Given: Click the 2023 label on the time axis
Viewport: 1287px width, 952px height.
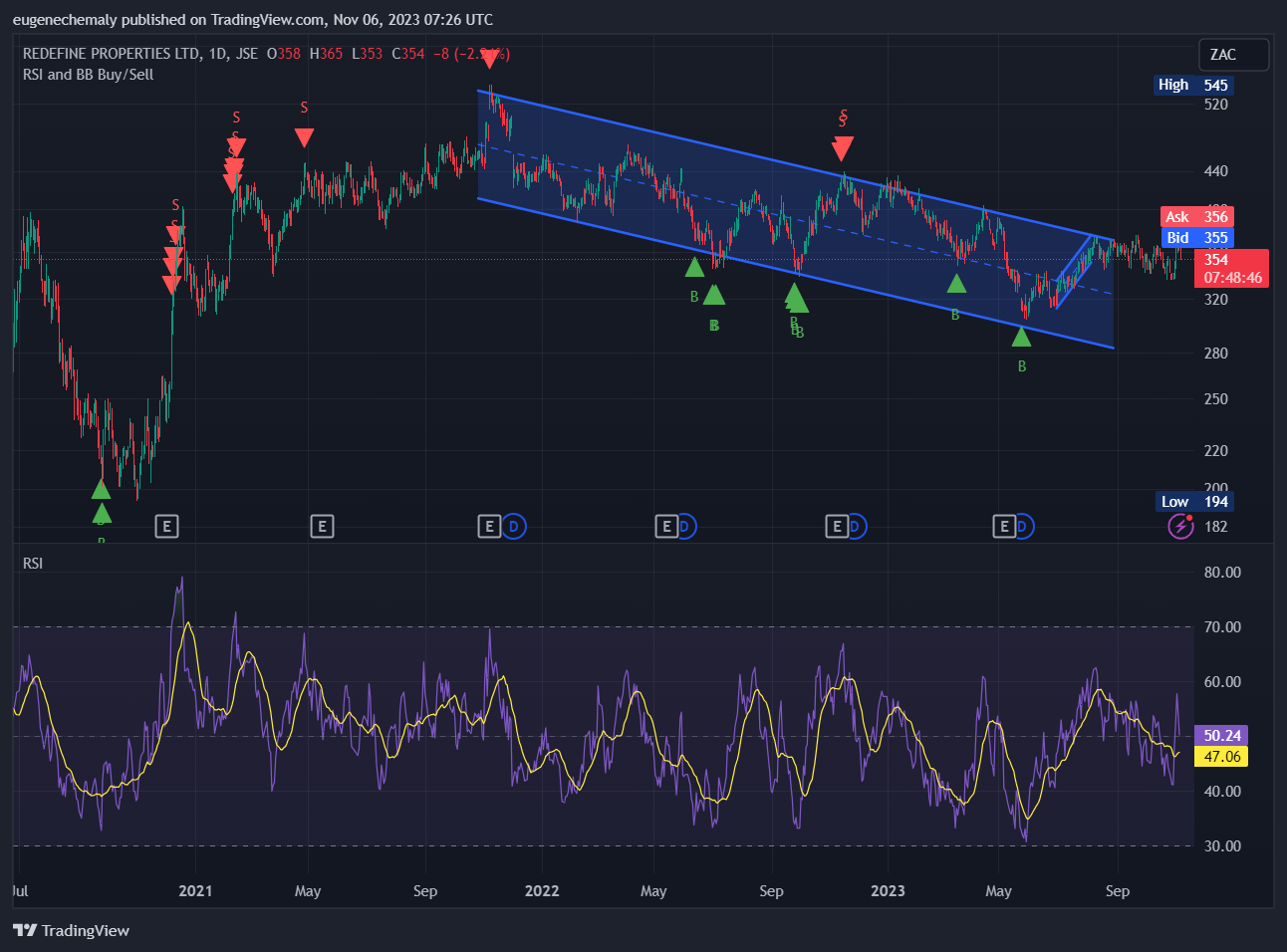Looking at the screenshot, I should (x=888, y=891).
